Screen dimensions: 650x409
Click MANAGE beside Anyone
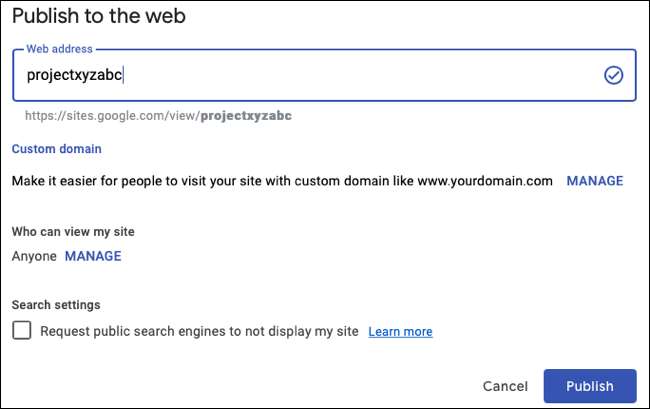pos(93,256)
